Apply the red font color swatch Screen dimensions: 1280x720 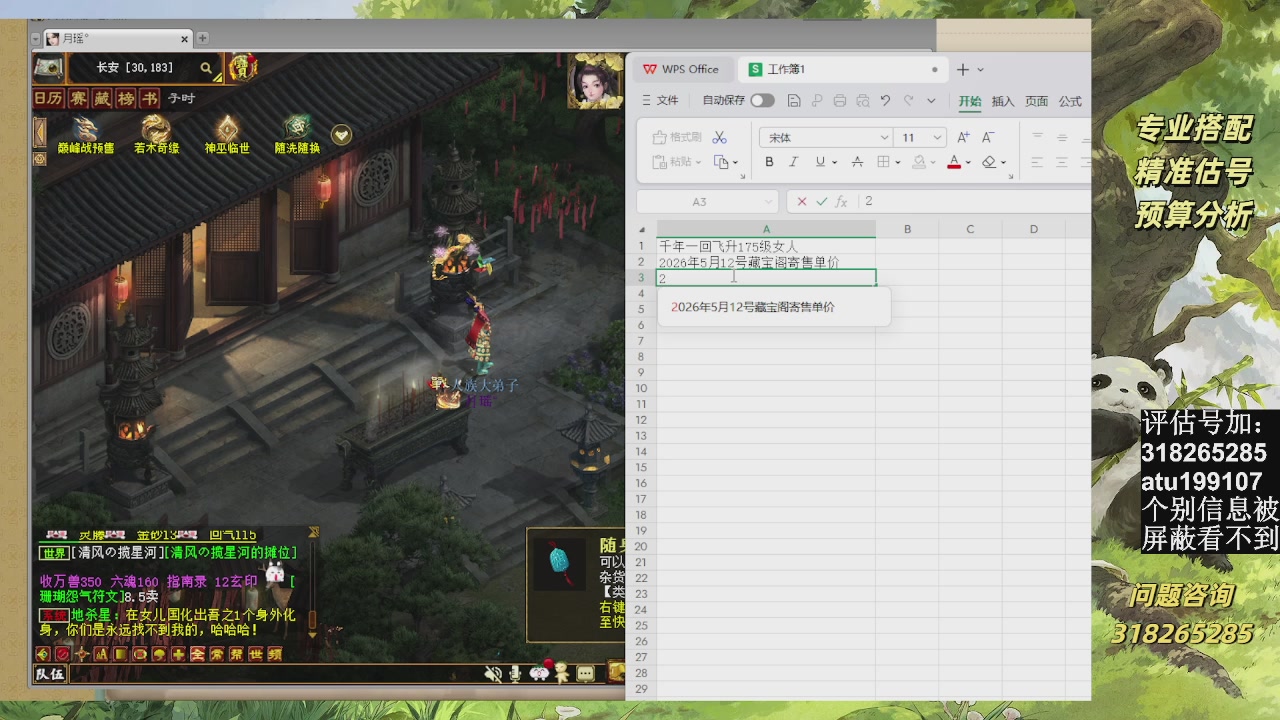click(x=954, y=162)
